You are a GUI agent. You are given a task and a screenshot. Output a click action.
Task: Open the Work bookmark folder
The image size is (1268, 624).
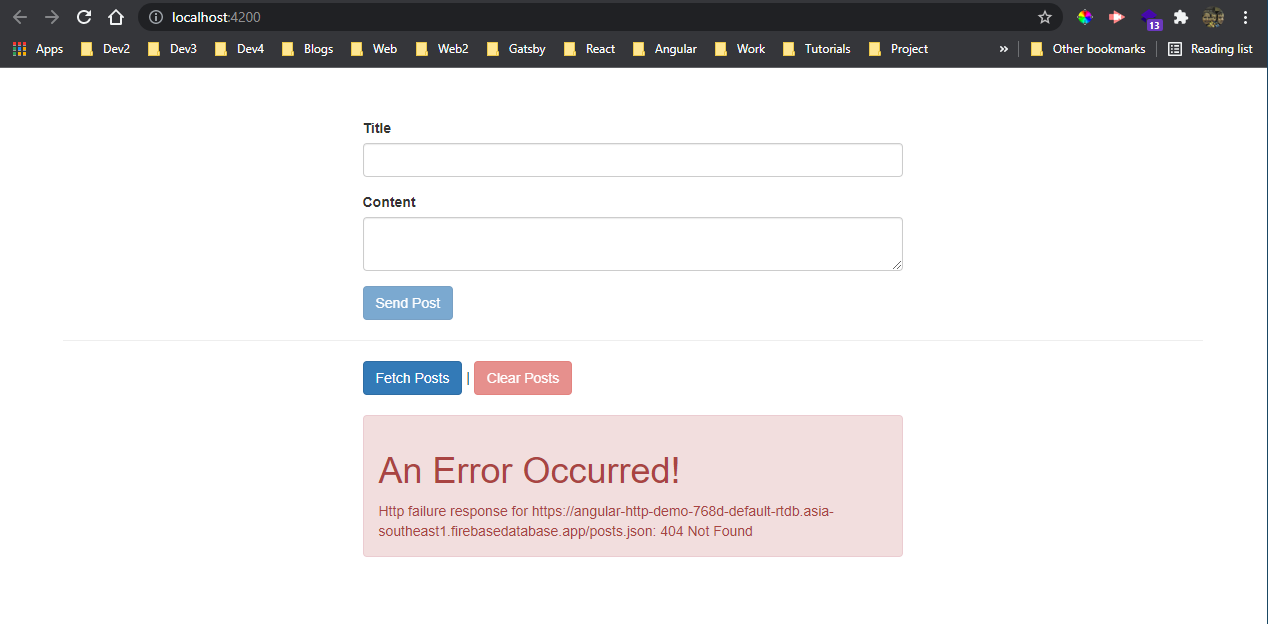click(739, 48)
